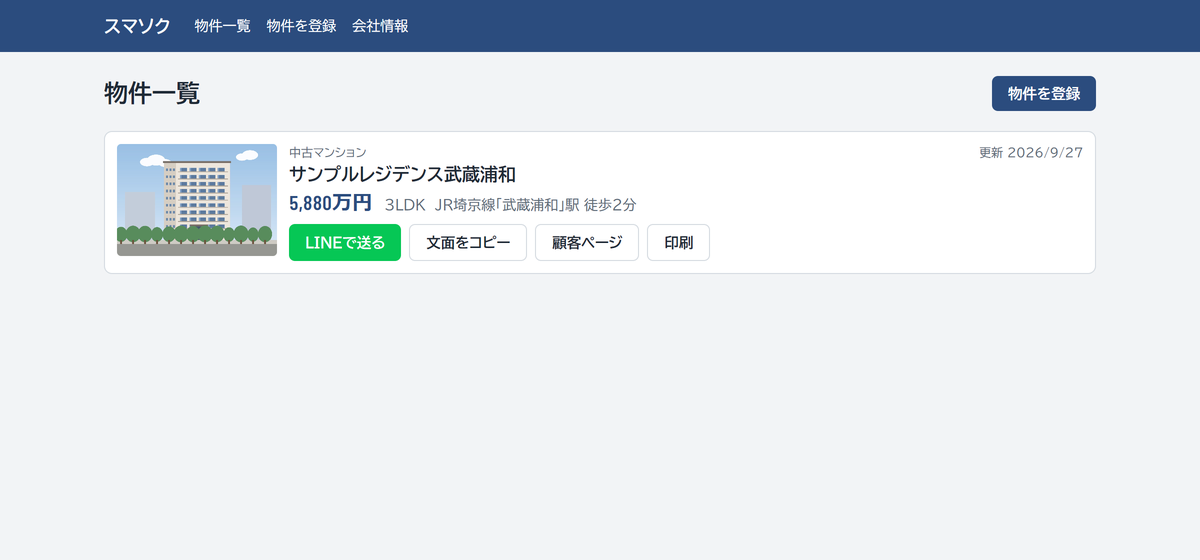The image size is (1200, 560).
Task: Copy the text with 文面をコピー
Action: coord(468,243)
